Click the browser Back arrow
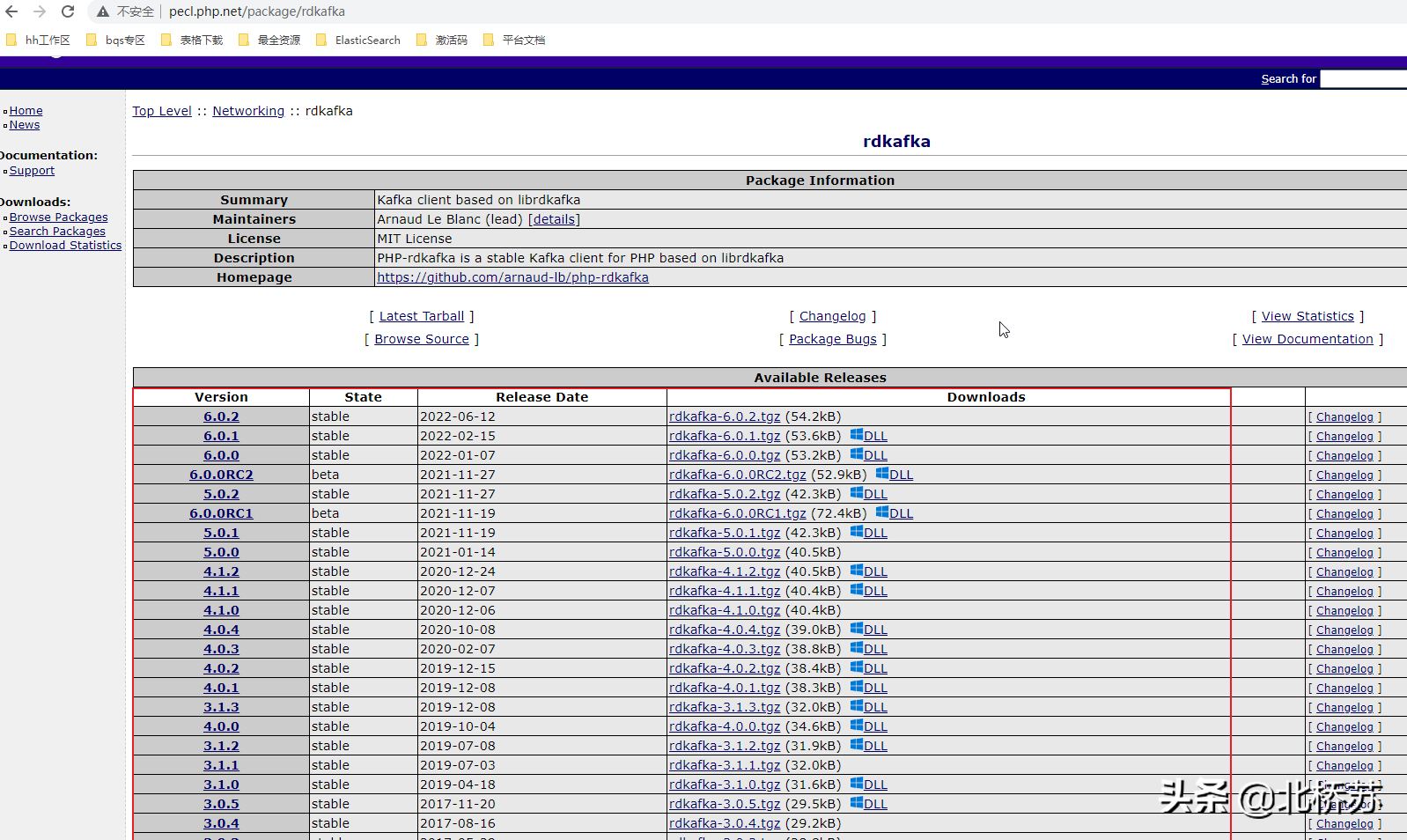1407x840 pixels. [x=11, y=11]
